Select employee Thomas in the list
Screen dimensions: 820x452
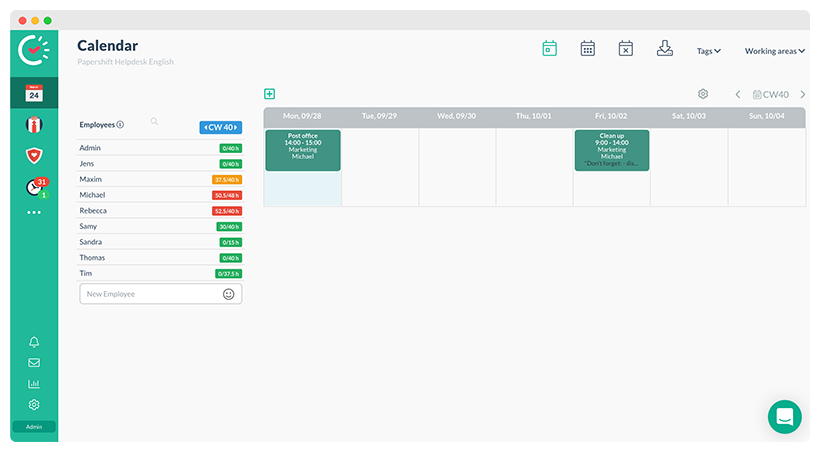coord(160,257)
